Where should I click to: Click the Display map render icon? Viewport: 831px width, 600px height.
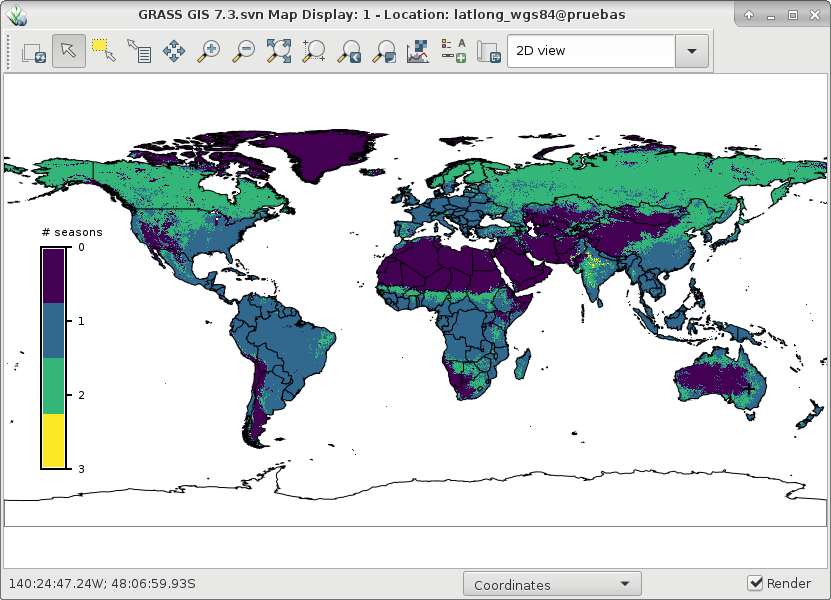(x=34, y=52)
